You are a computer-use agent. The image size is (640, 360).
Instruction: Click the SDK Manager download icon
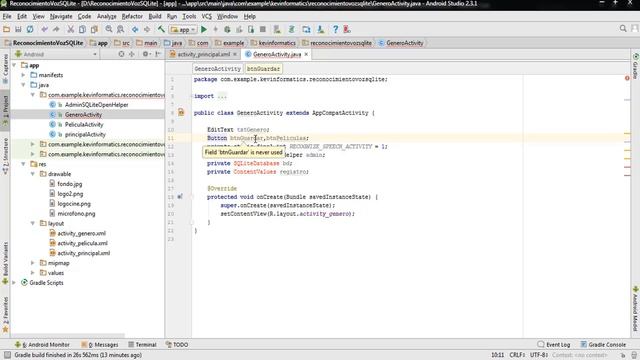(x=321, y=29)
